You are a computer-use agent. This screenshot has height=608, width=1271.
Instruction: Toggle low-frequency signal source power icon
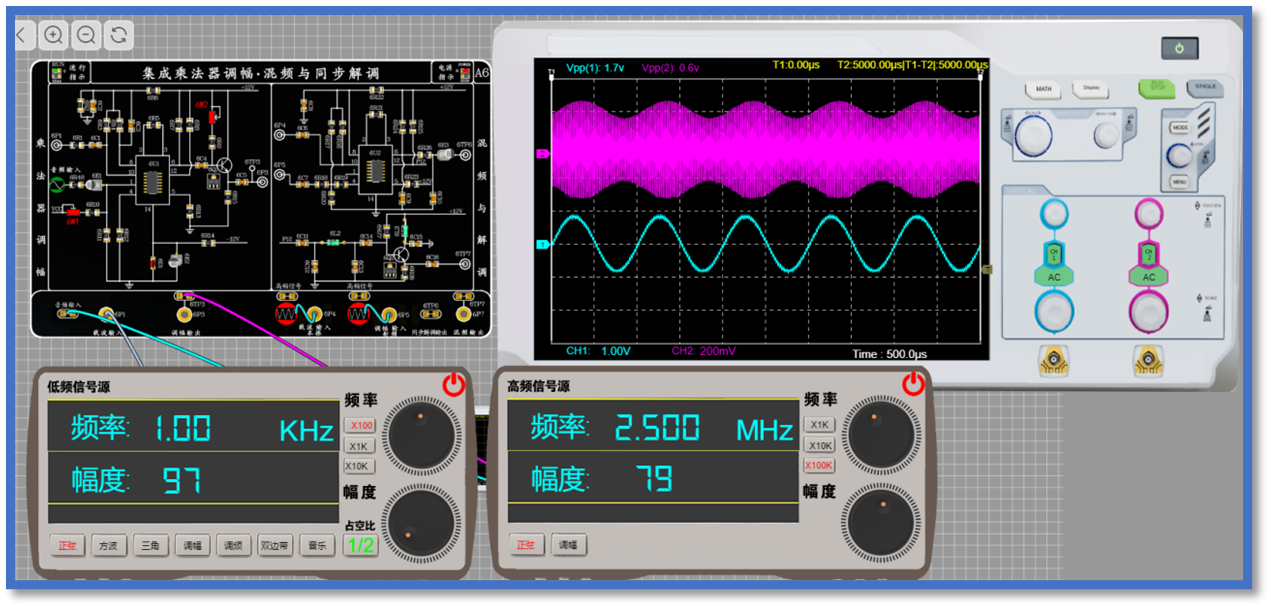(x=454, y=384)
